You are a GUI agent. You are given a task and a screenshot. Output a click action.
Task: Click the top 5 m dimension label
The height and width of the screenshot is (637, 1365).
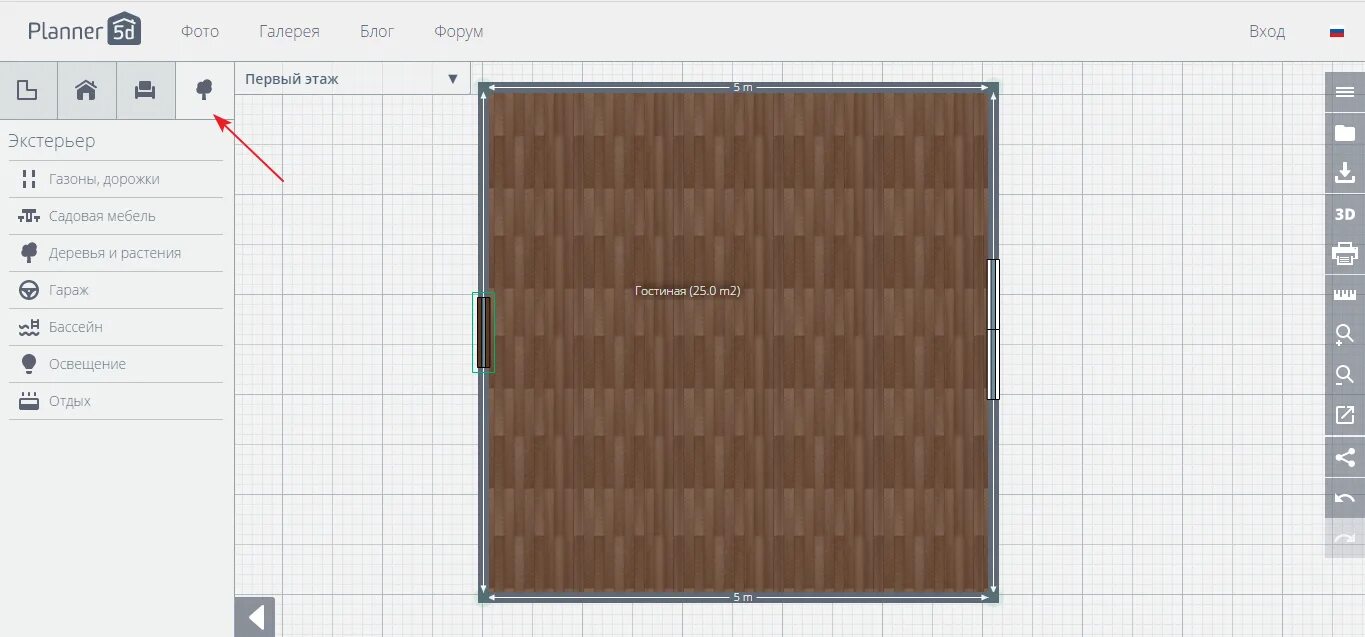click(x=743, y=87)
